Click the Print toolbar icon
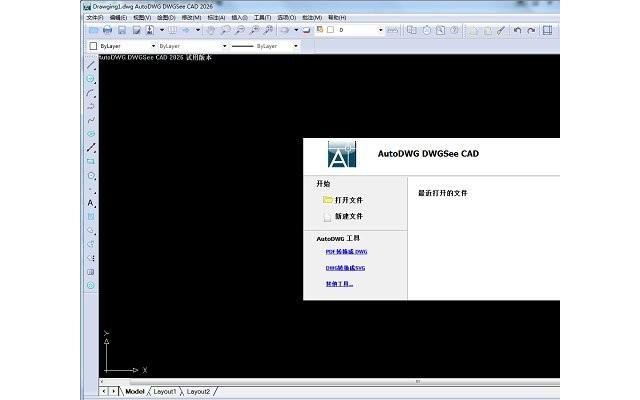 [107, 30]
